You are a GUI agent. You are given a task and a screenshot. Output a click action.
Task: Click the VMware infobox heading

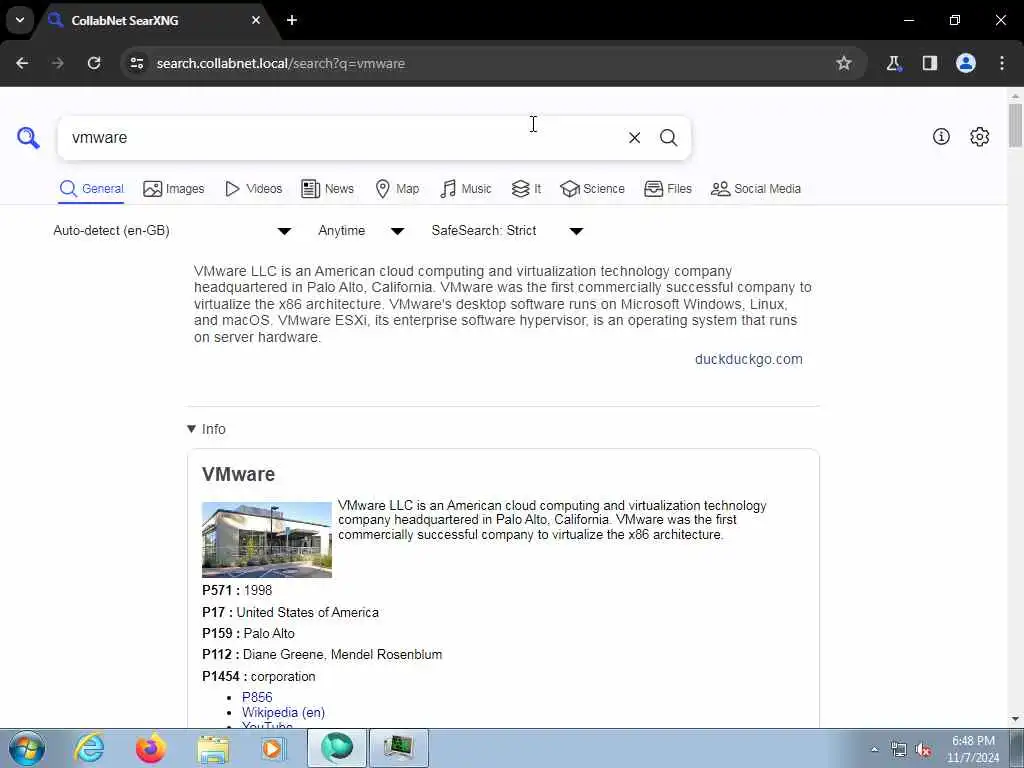pyautogui.click(x=238, y=474)
